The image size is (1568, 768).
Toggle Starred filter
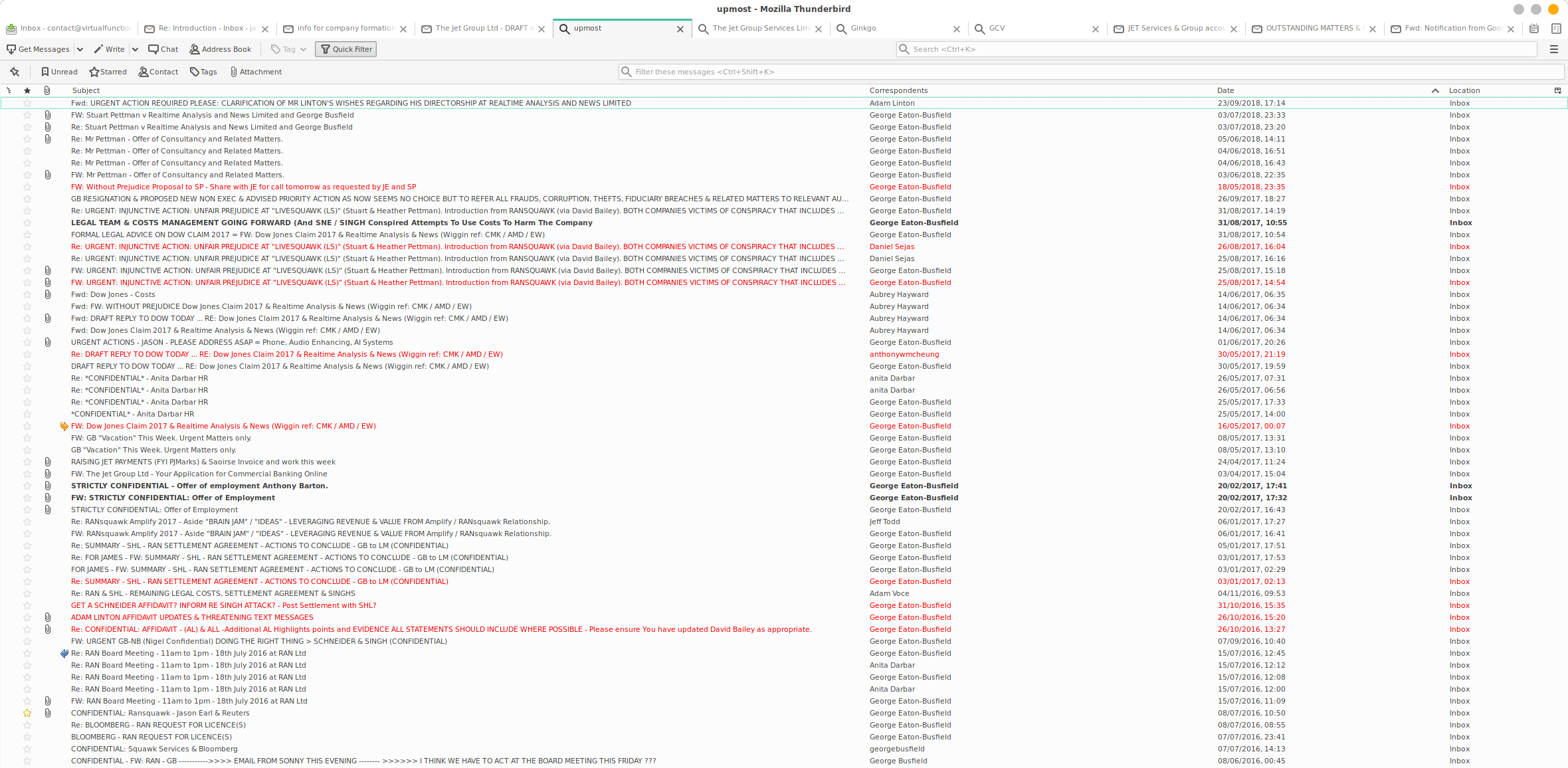pos(108,72)
